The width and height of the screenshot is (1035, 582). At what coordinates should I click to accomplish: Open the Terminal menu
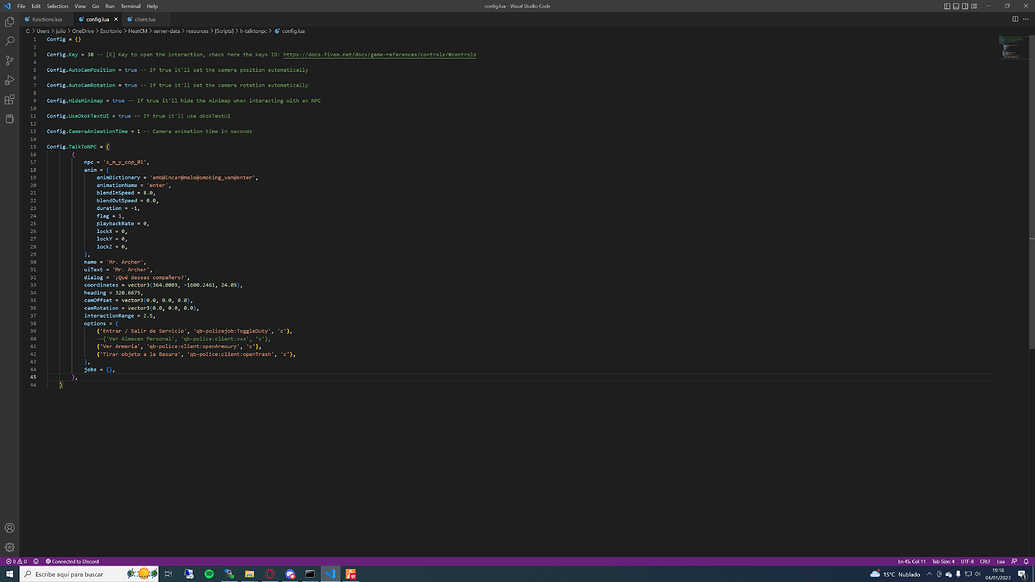click(x=130, y=6)
